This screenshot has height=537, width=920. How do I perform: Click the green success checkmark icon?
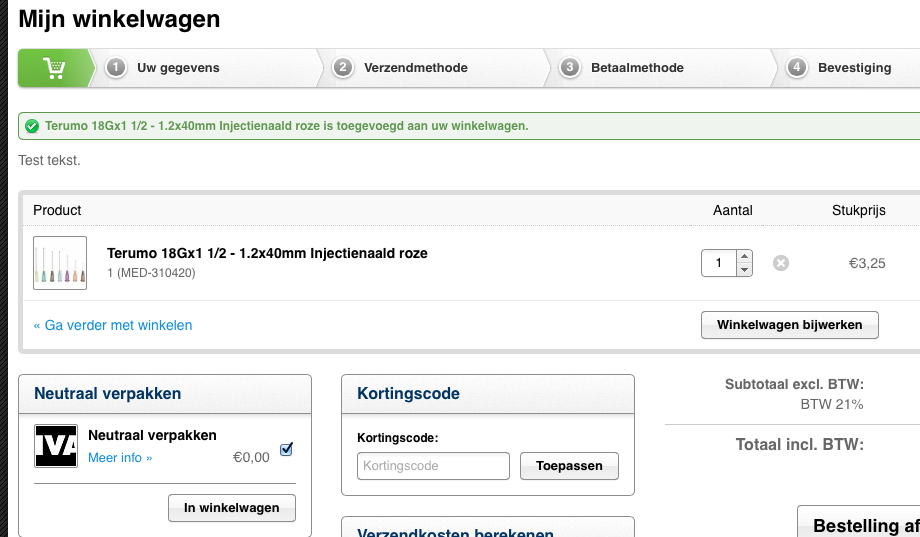32,126
